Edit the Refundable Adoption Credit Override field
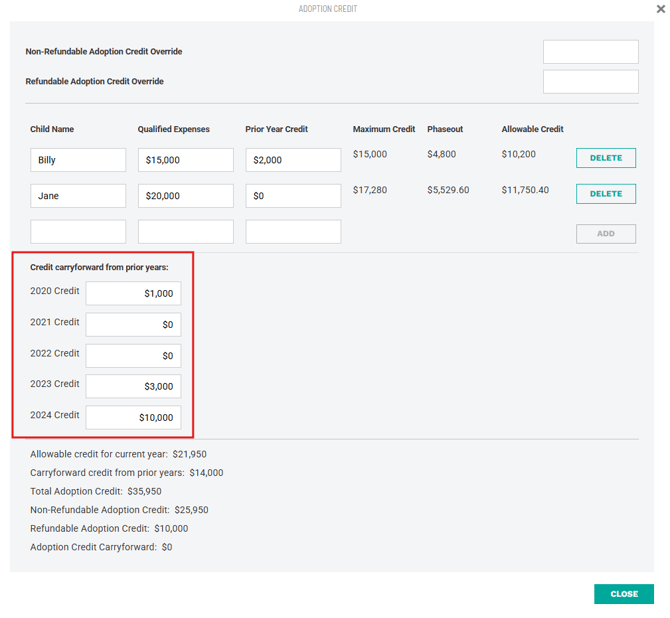 coord(590,82)
